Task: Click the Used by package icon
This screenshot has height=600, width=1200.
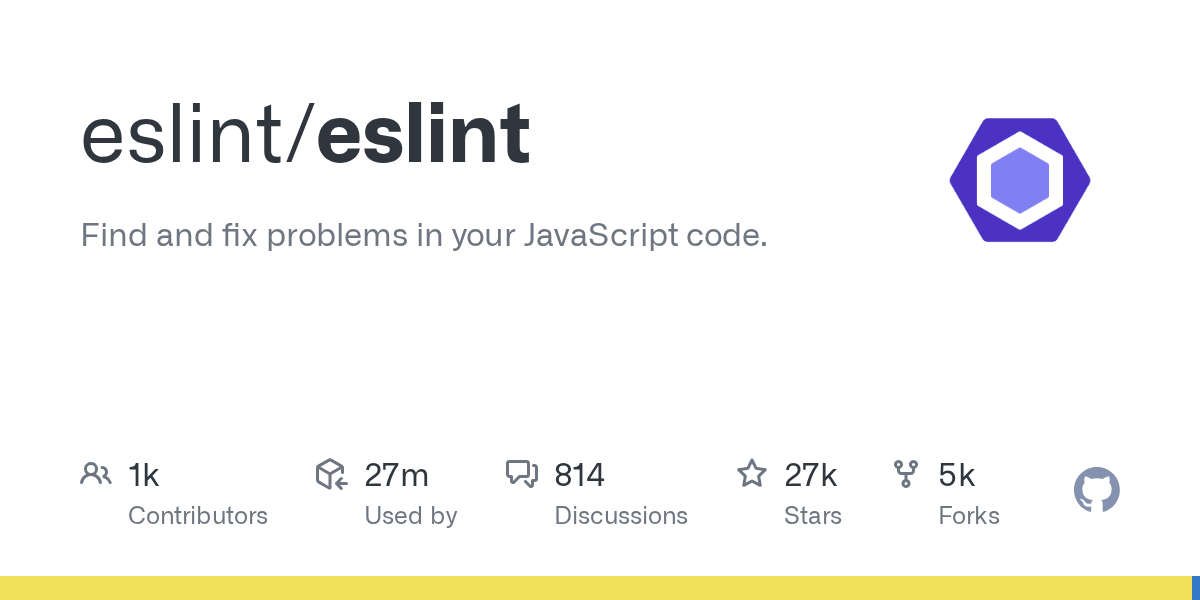Action: (331, 474)
